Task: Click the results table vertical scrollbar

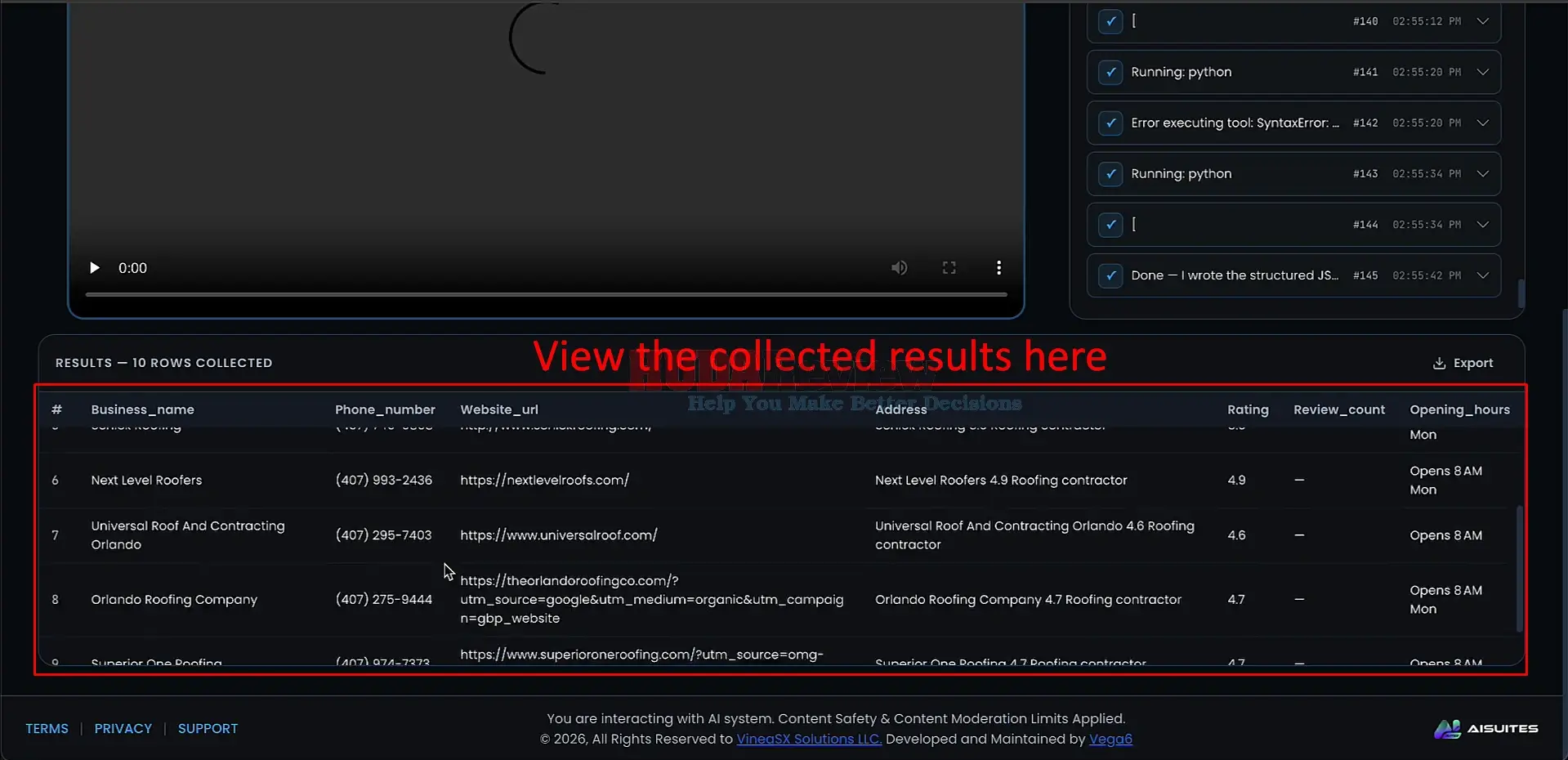Action: point(1519,569)
